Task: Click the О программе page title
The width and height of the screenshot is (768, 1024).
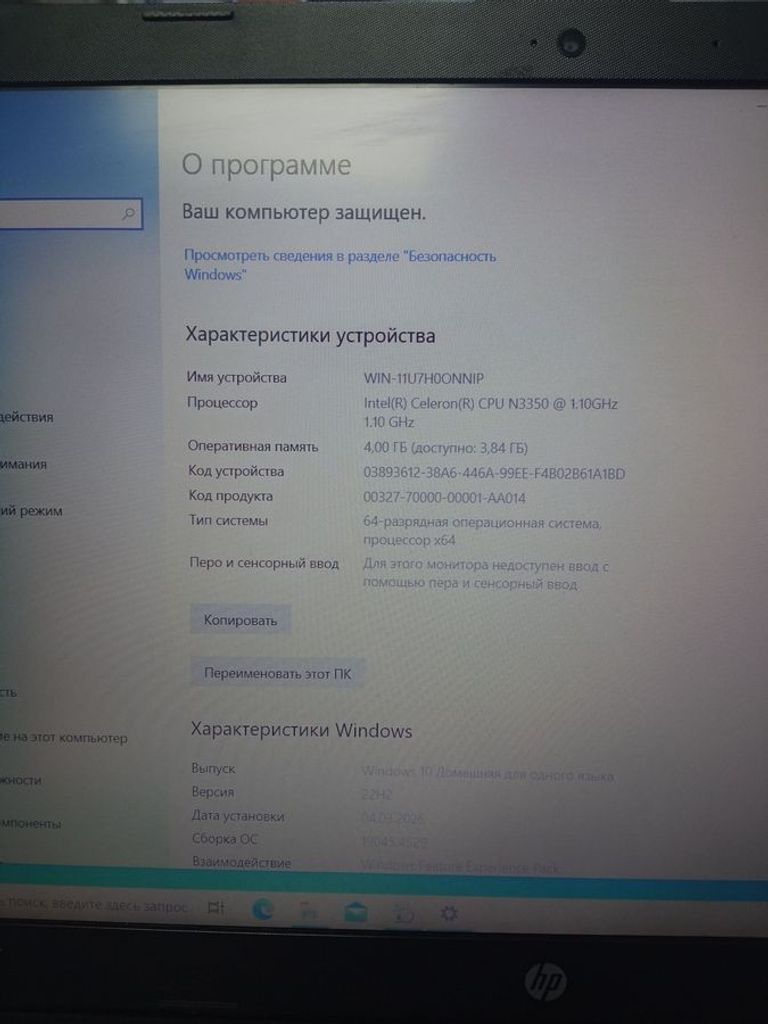Action: [x=266, y=165]
